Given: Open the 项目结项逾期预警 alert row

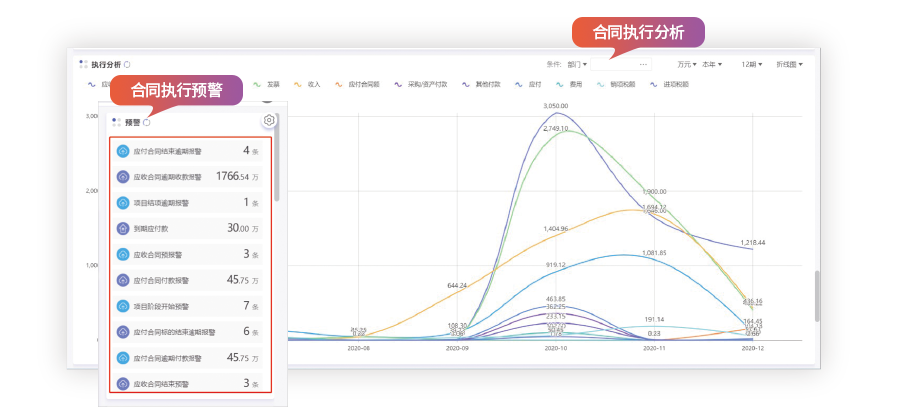Looking at the screenshot, I should (189, 203).
